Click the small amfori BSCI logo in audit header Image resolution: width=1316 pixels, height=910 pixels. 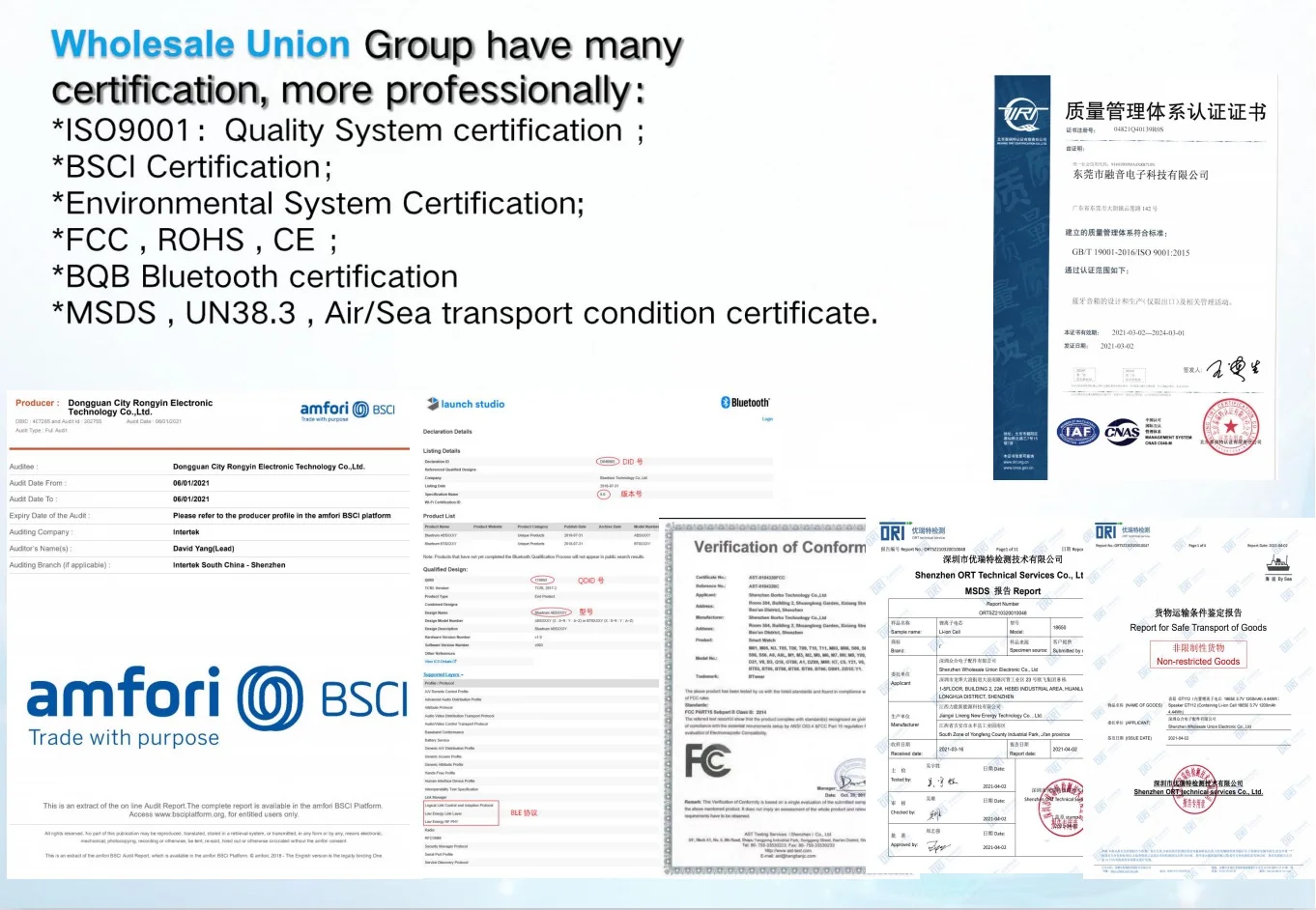click(x=348, y=411)
